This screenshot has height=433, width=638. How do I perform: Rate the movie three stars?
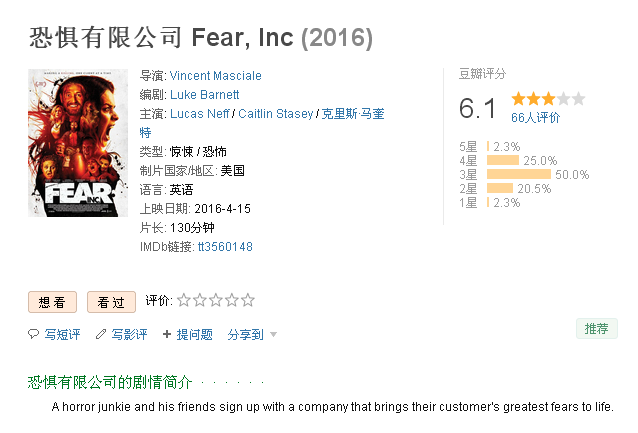click(216, 300)
